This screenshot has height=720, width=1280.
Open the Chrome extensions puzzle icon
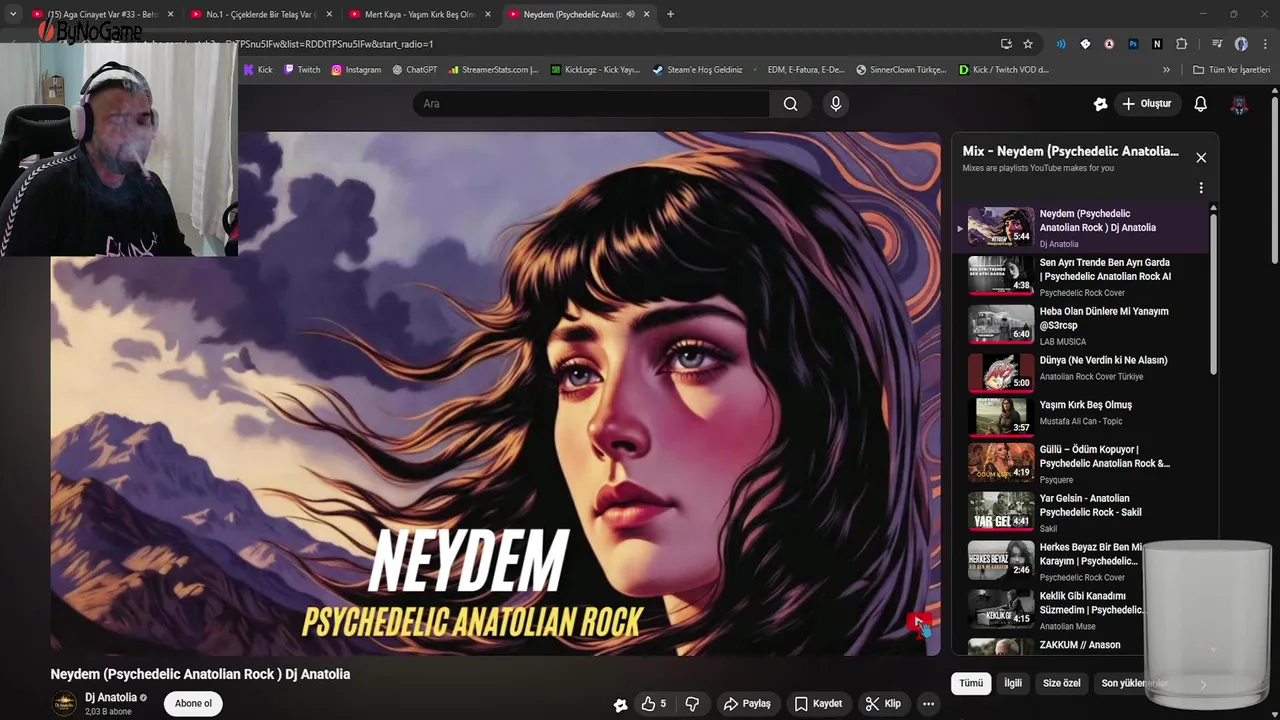(1182, 44)
